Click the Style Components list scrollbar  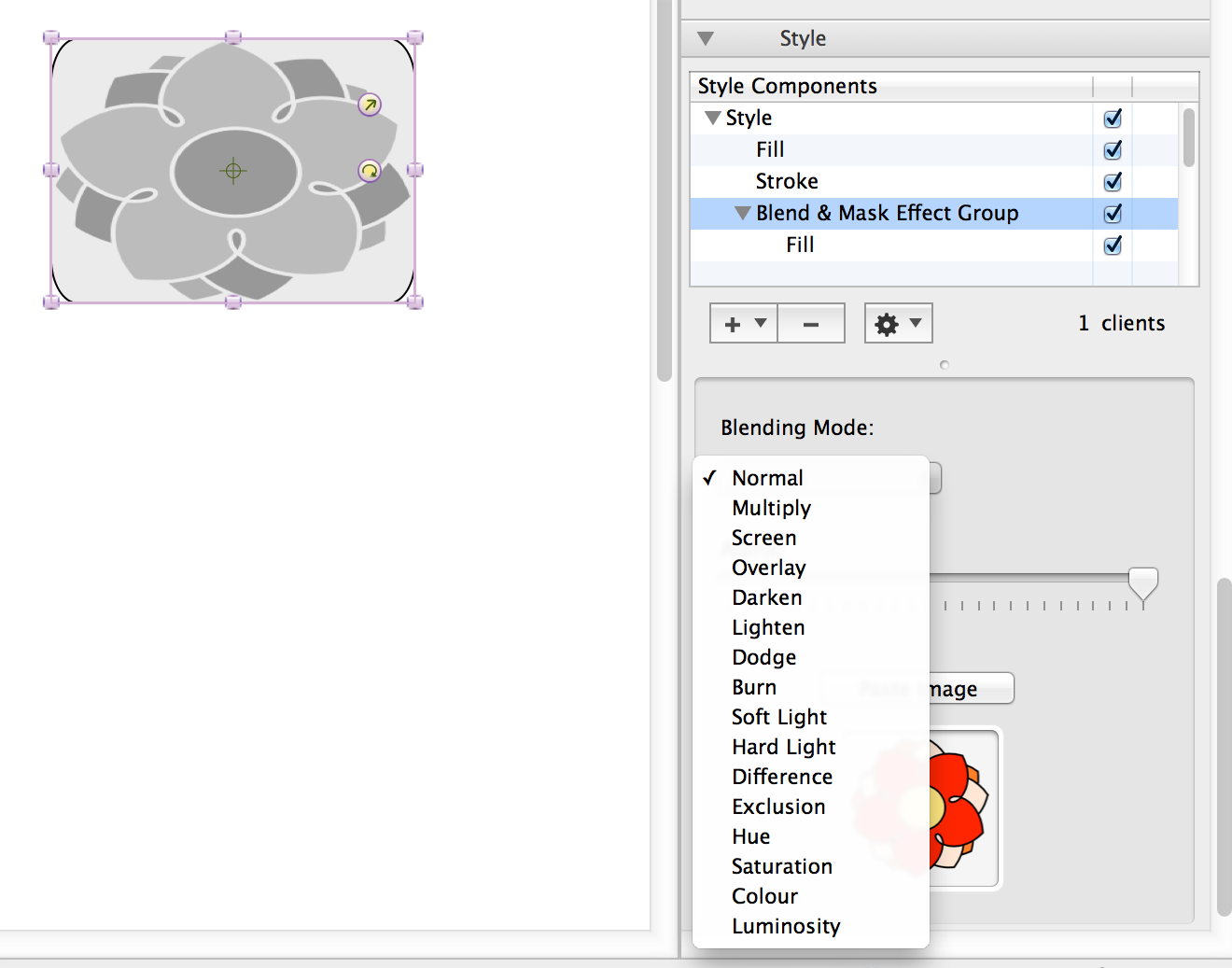[x=1188, y=137]
